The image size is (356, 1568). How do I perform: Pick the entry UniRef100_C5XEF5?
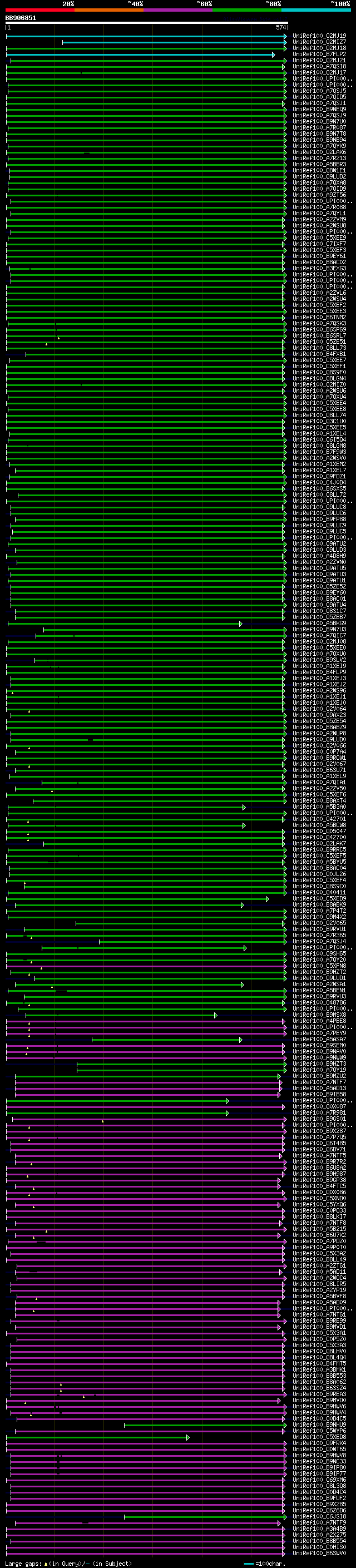[319, 855]
